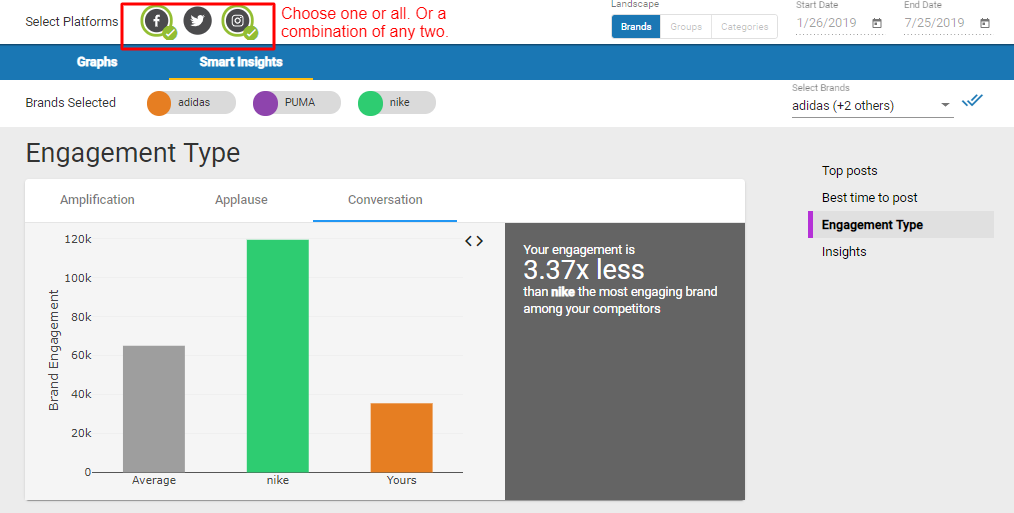This screenshot has height=513, width=1014.
Task: Click the green nike color circle
Action: click(x=370, y=104)
